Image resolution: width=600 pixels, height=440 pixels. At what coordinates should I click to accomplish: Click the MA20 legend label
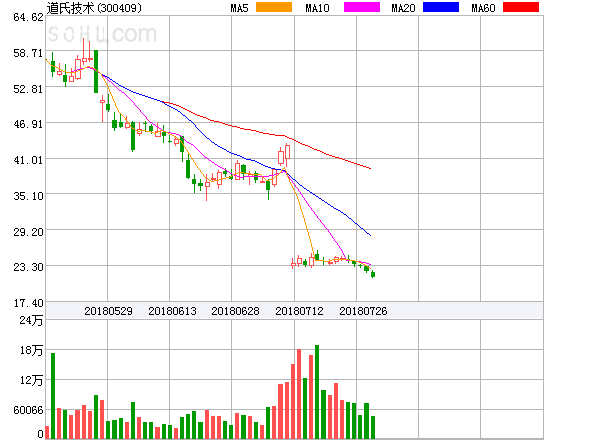click(403, 8)
